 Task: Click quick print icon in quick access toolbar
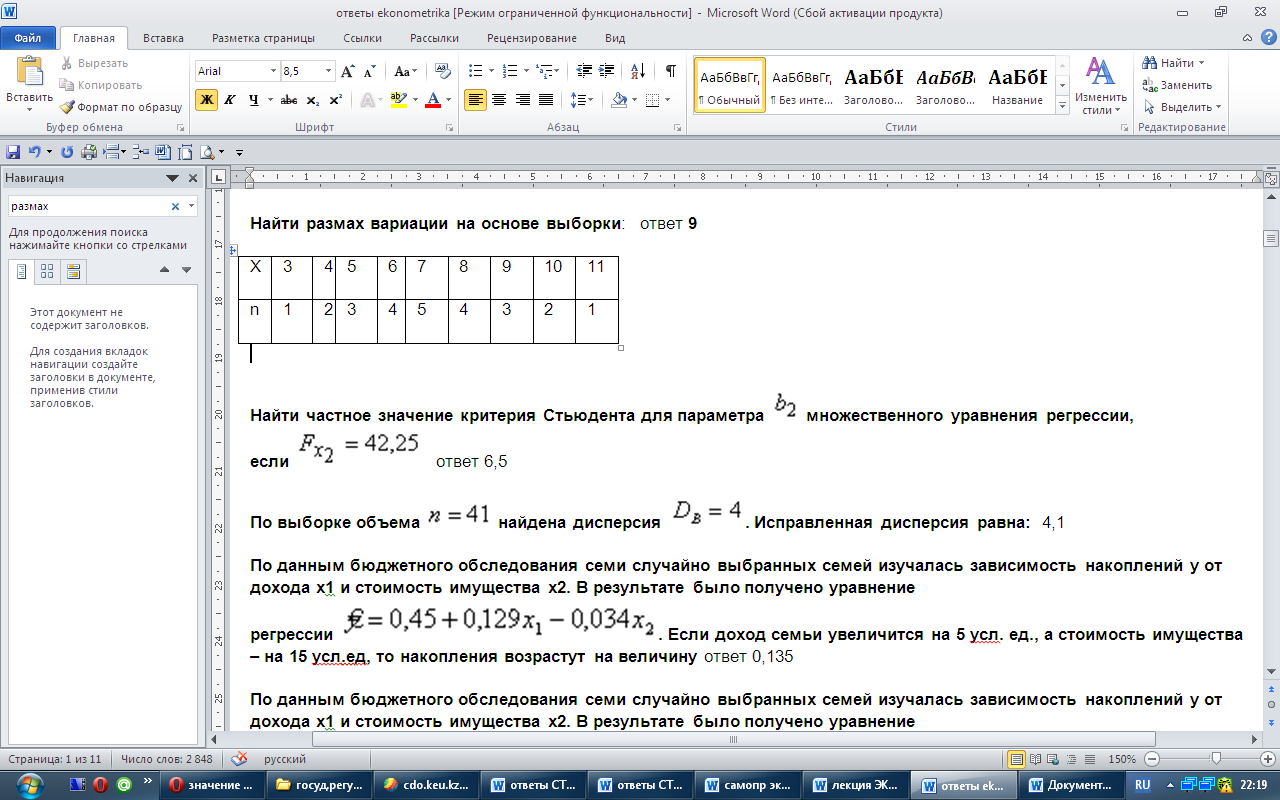tap(89, 152)
